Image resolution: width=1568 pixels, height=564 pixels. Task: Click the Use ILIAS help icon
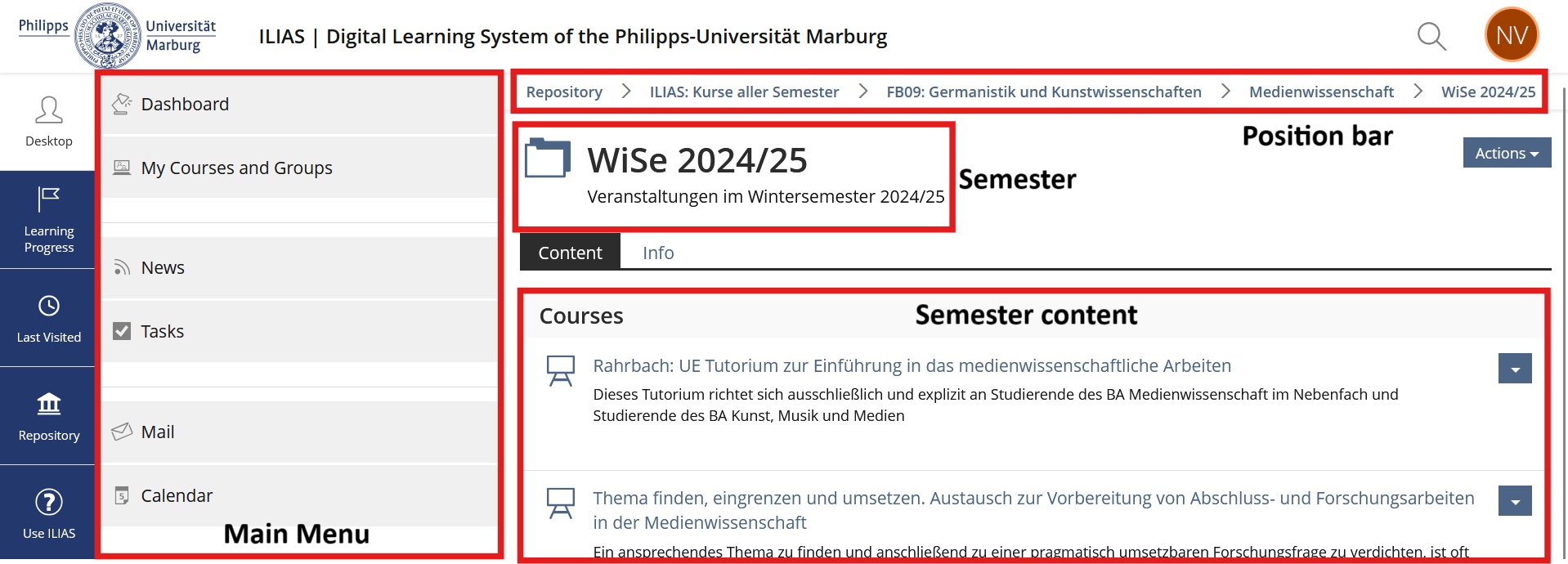tap(49, 502)
